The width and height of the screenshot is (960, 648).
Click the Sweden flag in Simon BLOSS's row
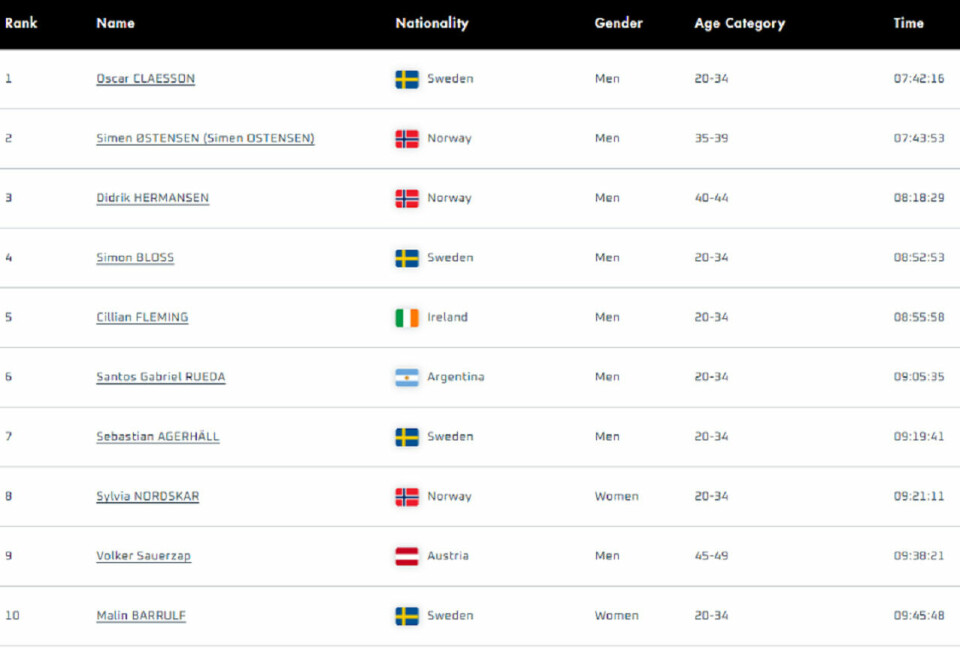coord(407,258)
